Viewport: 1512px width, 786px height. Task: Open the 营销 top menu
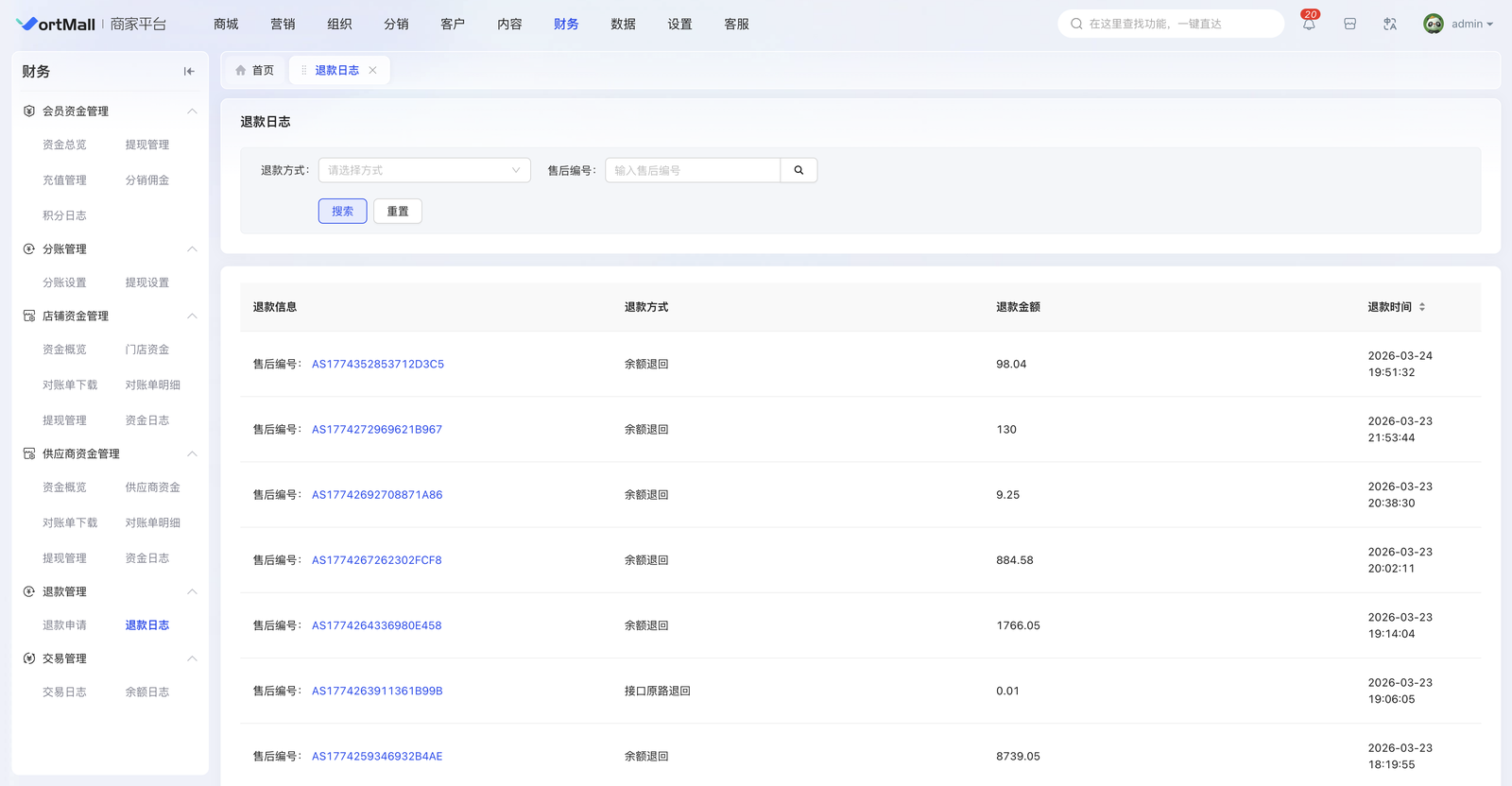click(283, 25)
